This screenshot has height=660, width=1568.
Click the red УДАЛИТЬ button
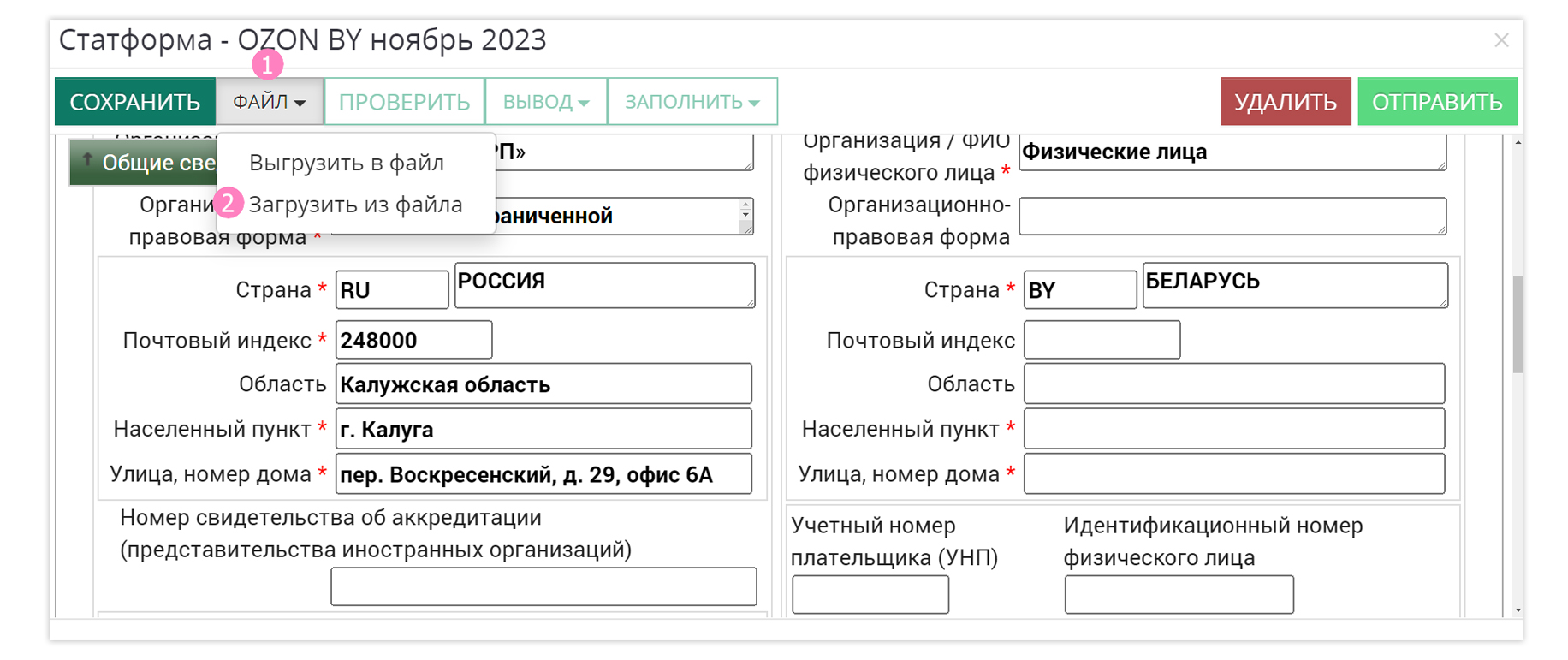point(1285,102)
